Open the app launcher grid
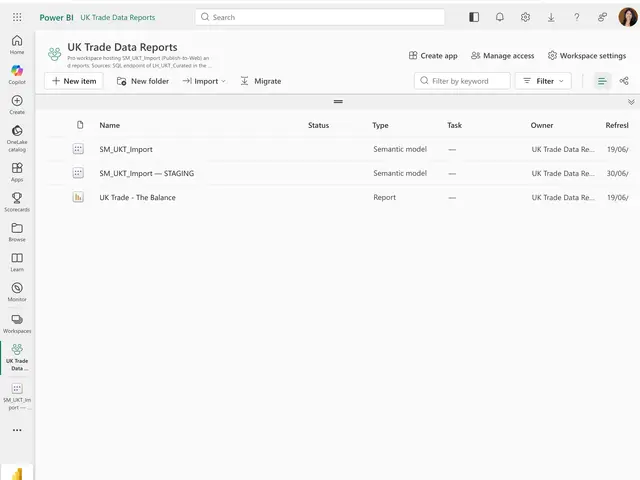This screenshot has width=640, height=480. coord(17,17)
